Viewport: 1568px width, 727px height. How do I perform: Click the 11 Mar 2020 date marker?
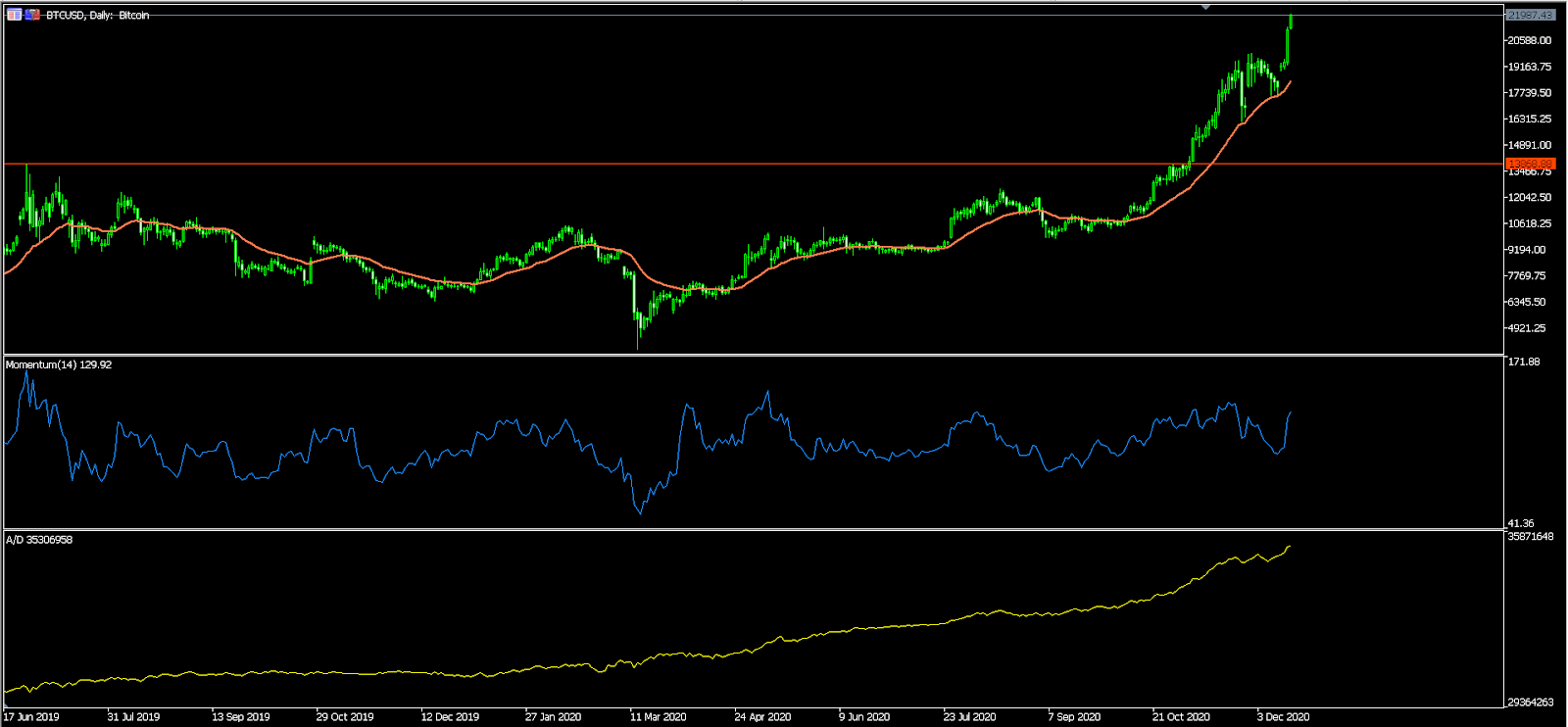[x=658, y=716]
